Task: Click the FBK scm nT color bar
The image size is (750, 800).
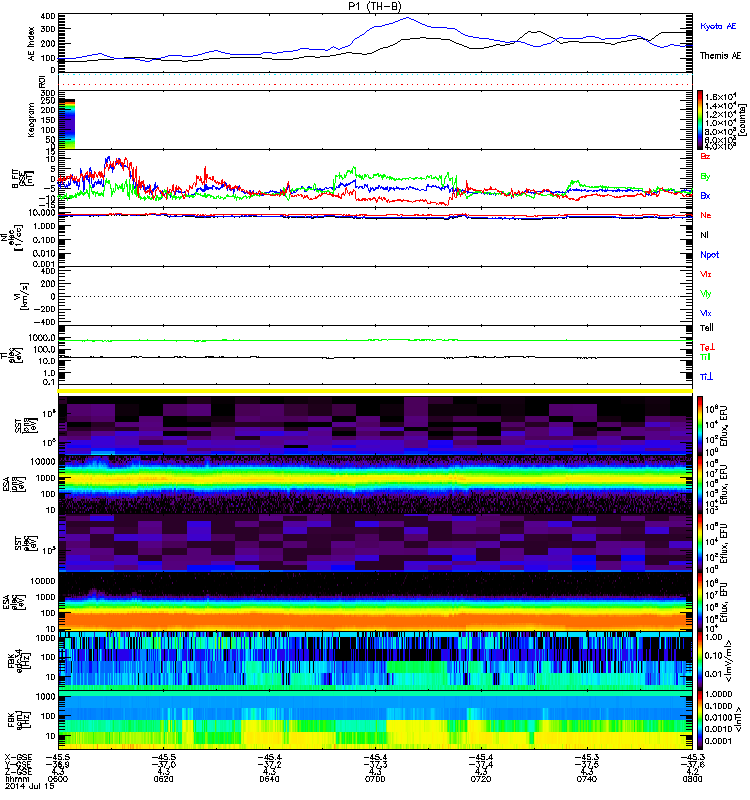Action: pos(700,720)
